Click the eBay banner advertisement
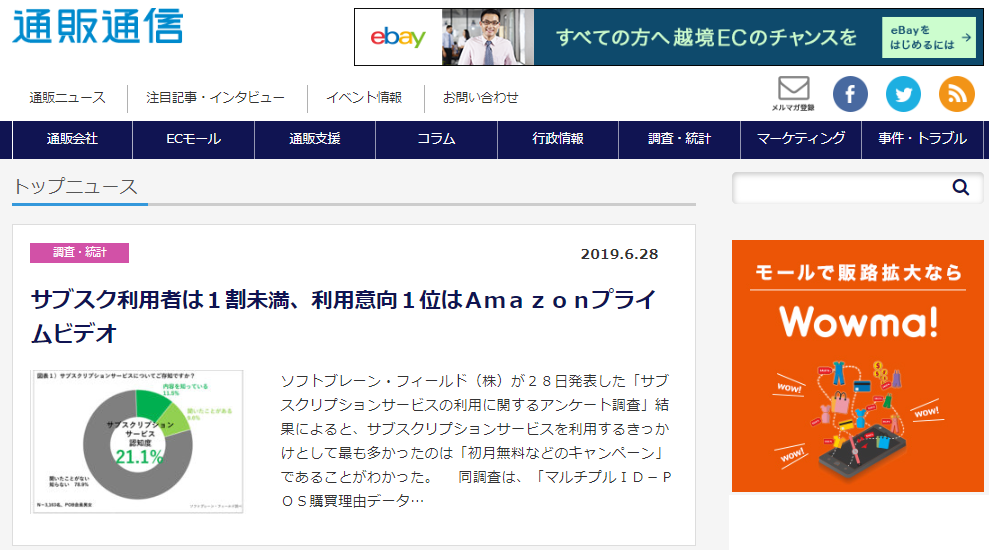This screenshot has height=558, width=1000. pyautogui.click(x=668, y=37)
